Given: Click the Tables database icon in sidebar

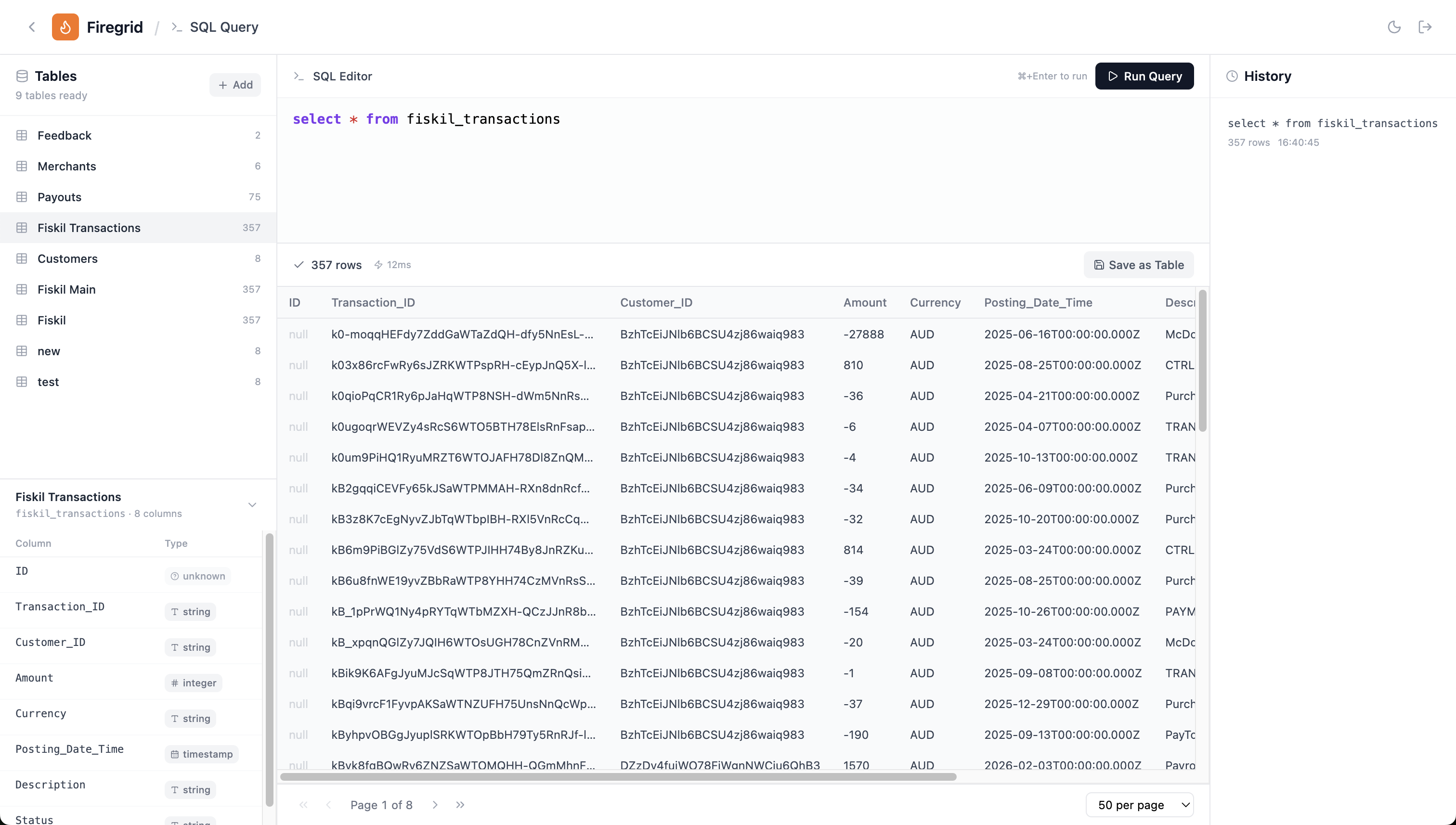Looking at the screenshot, I should point(22,76).
